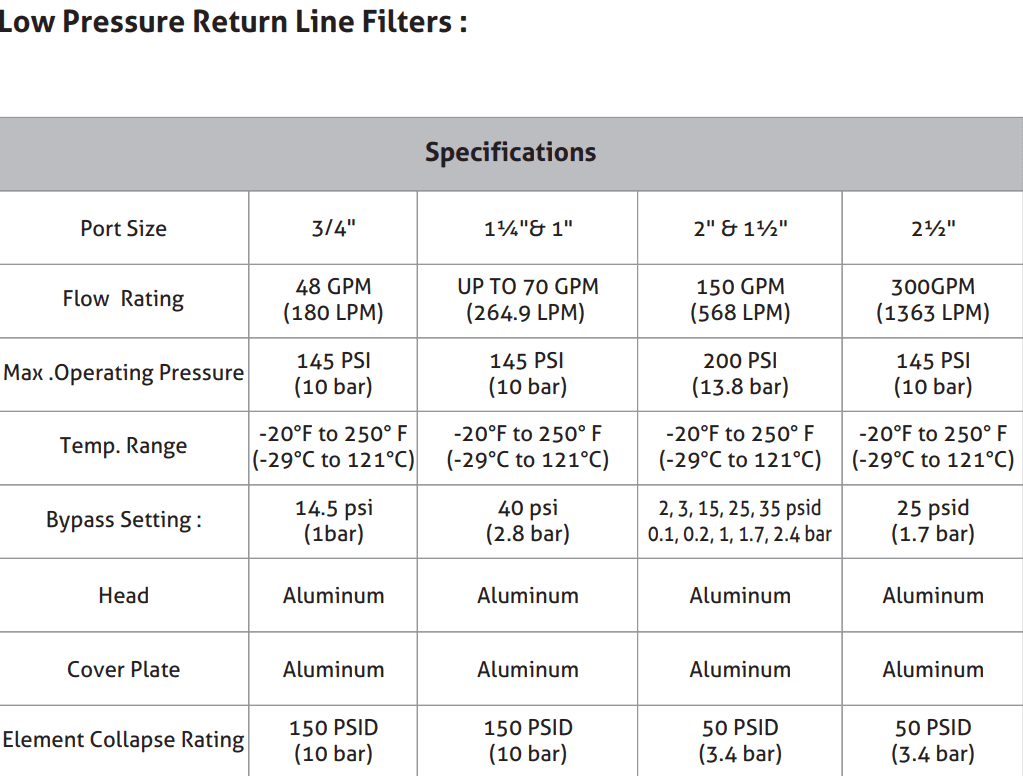Select the 200 PSI (13.8 bar) cell
This screenshot has width=1023, height=776.
(x=740, y=374)
